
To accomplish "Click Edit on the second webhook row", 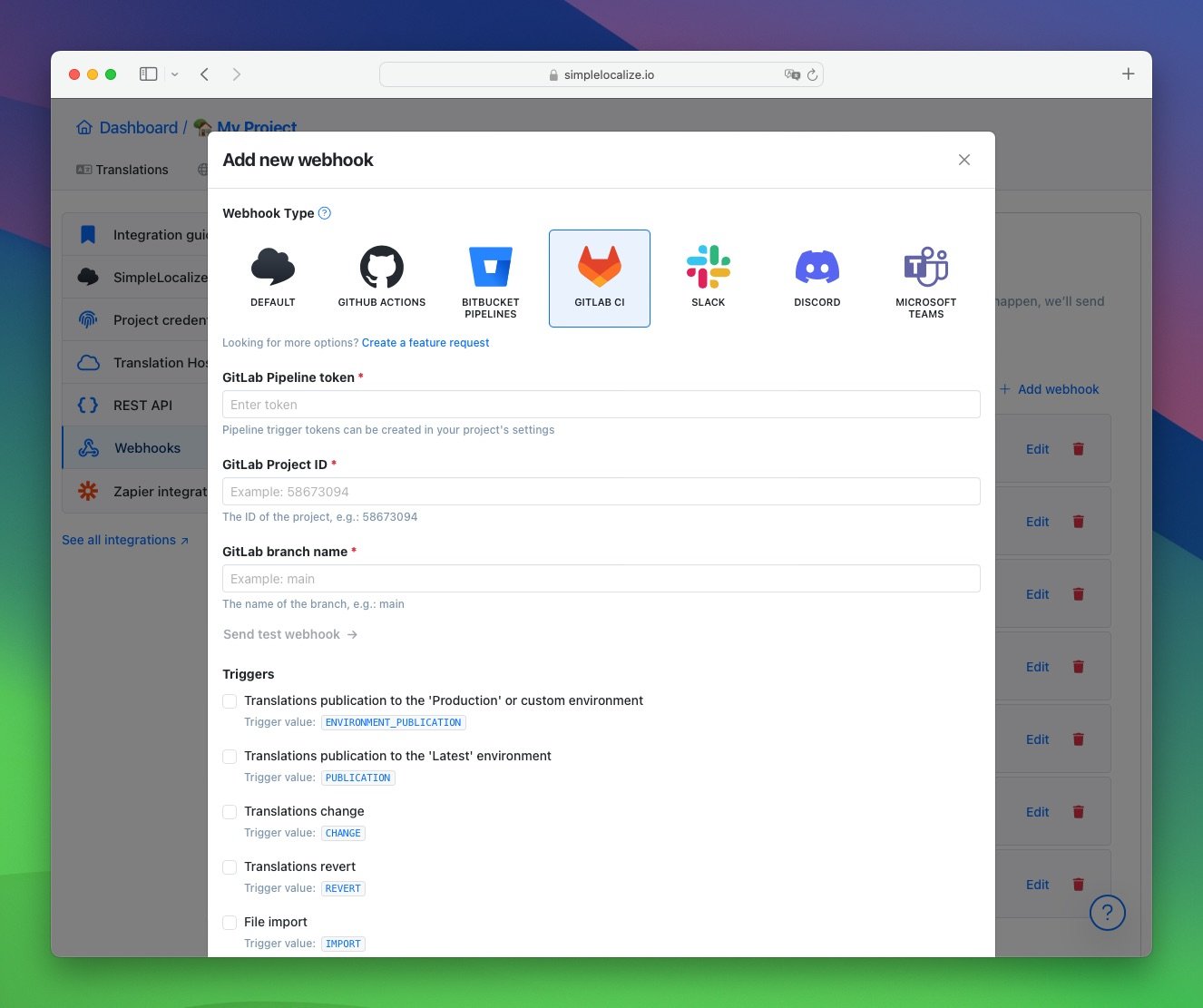I will click(x=1037, y=522).
